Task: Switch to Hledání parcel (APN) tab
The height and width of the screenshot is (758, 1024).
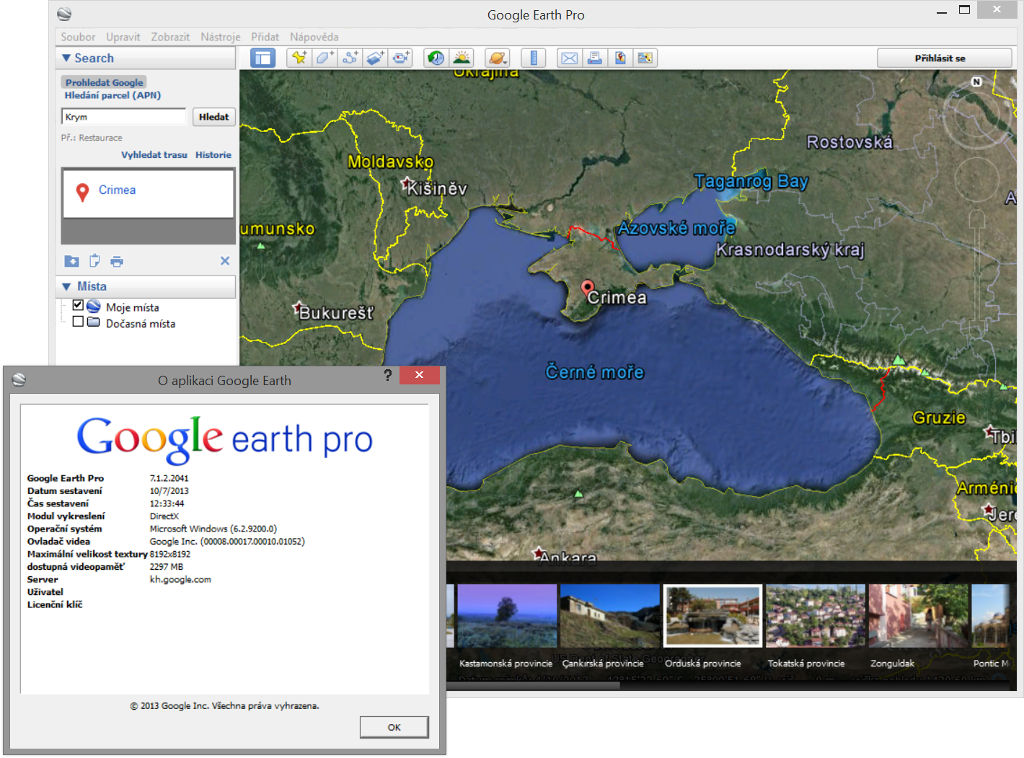Action: pos(112,95)
